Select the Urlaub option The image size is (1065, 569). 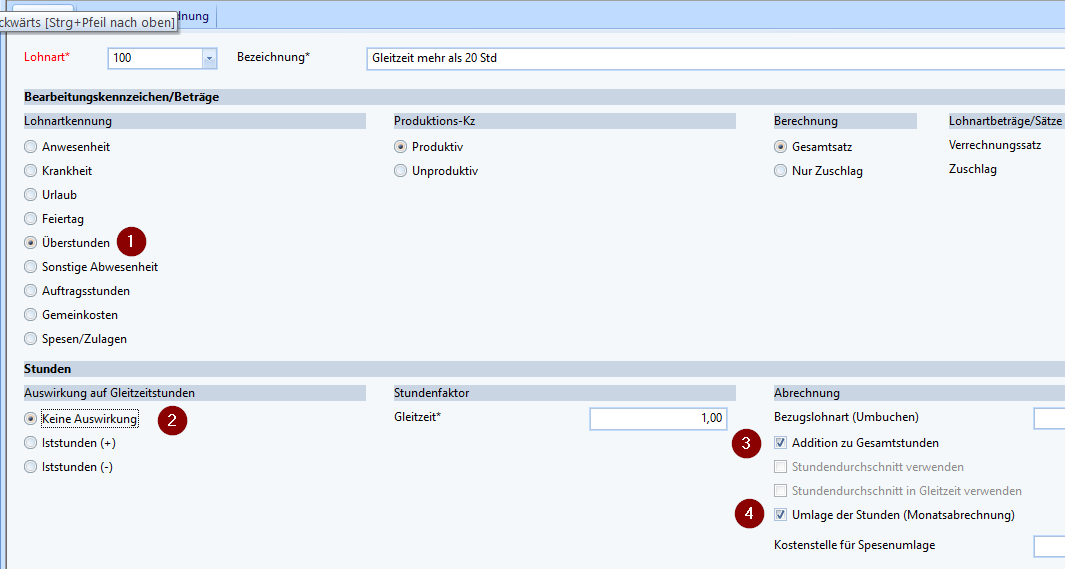pos(31,195)
